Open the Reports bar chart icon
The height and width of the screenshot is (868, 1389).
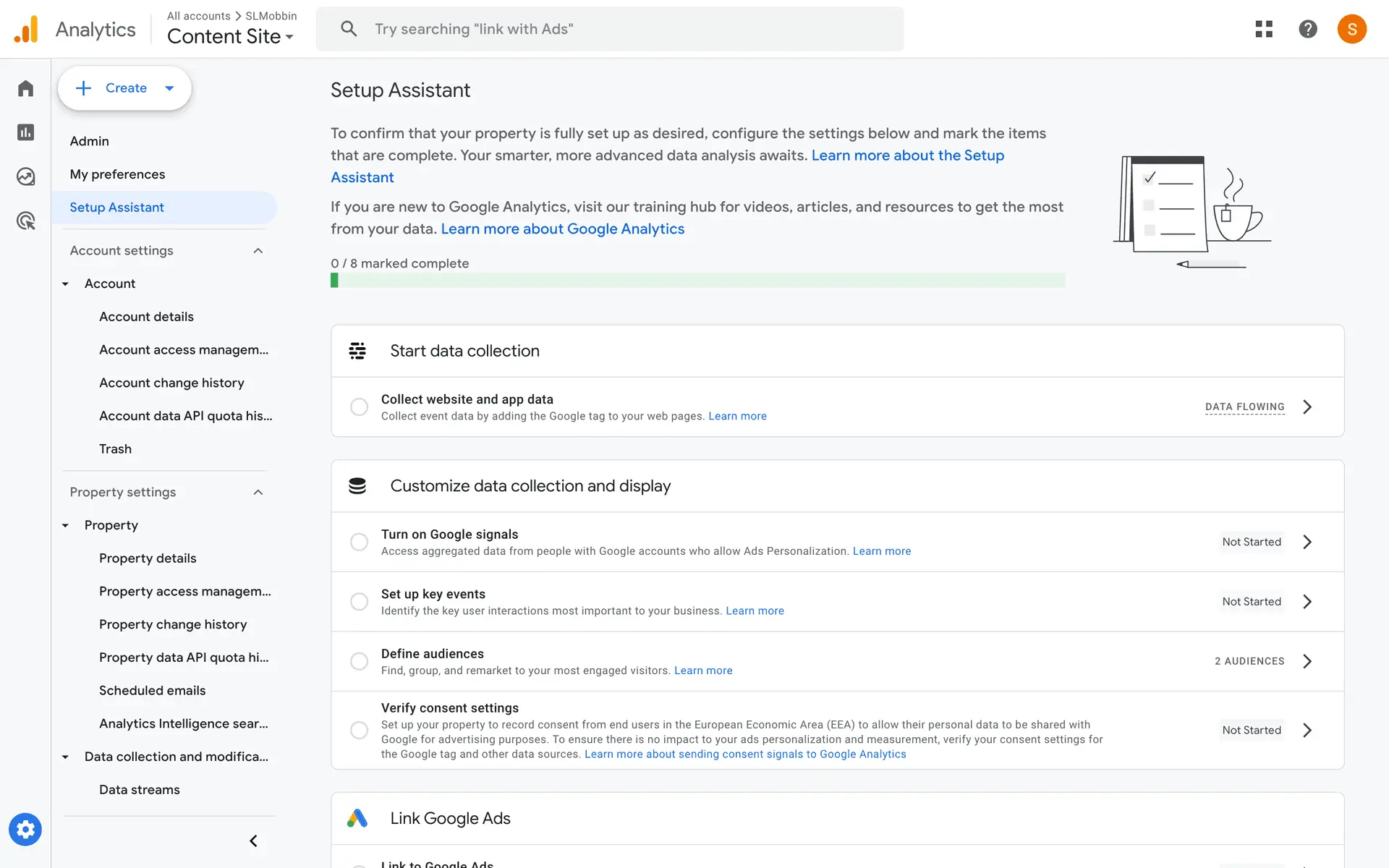pos(26,132)
